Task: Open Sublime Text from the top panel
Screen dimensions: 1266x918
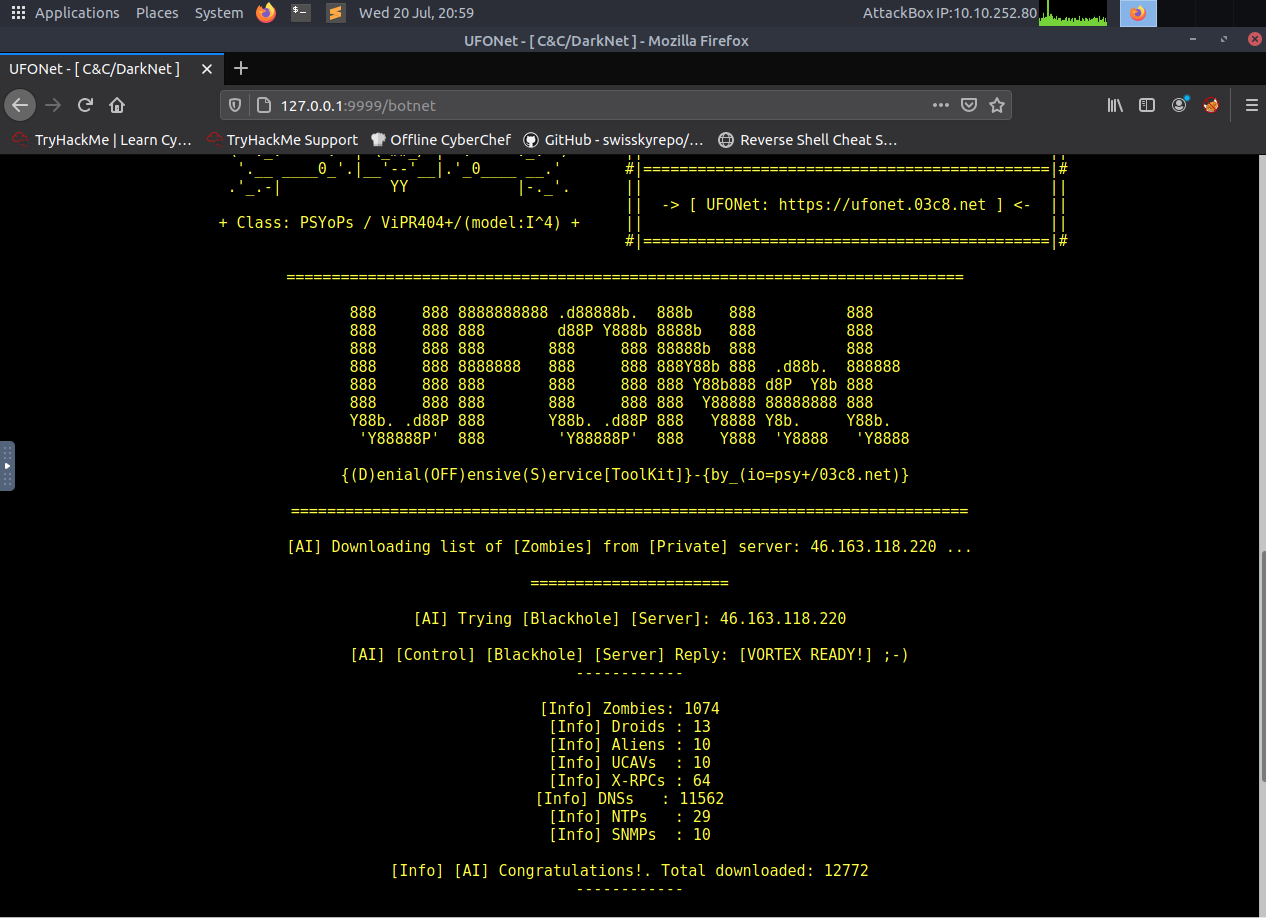Action: (334, 13)
